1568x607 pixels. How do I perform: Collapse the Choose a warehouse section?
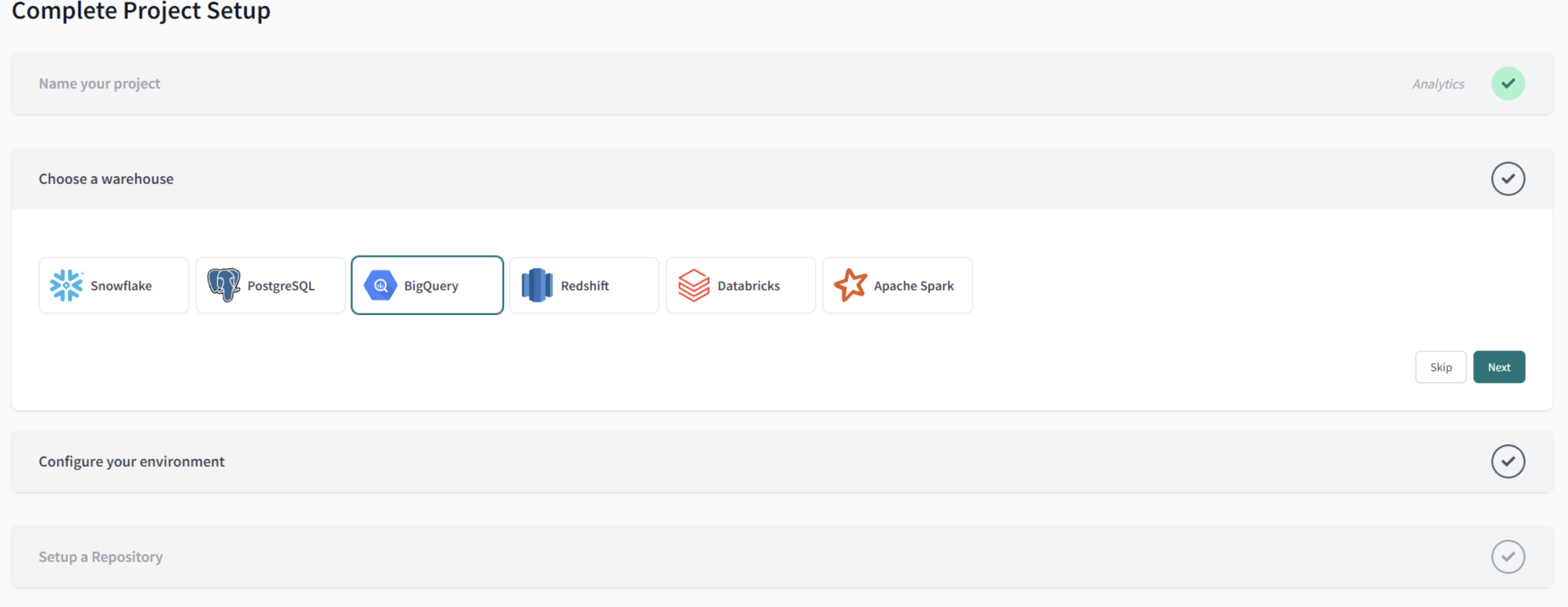coord(782,179)
